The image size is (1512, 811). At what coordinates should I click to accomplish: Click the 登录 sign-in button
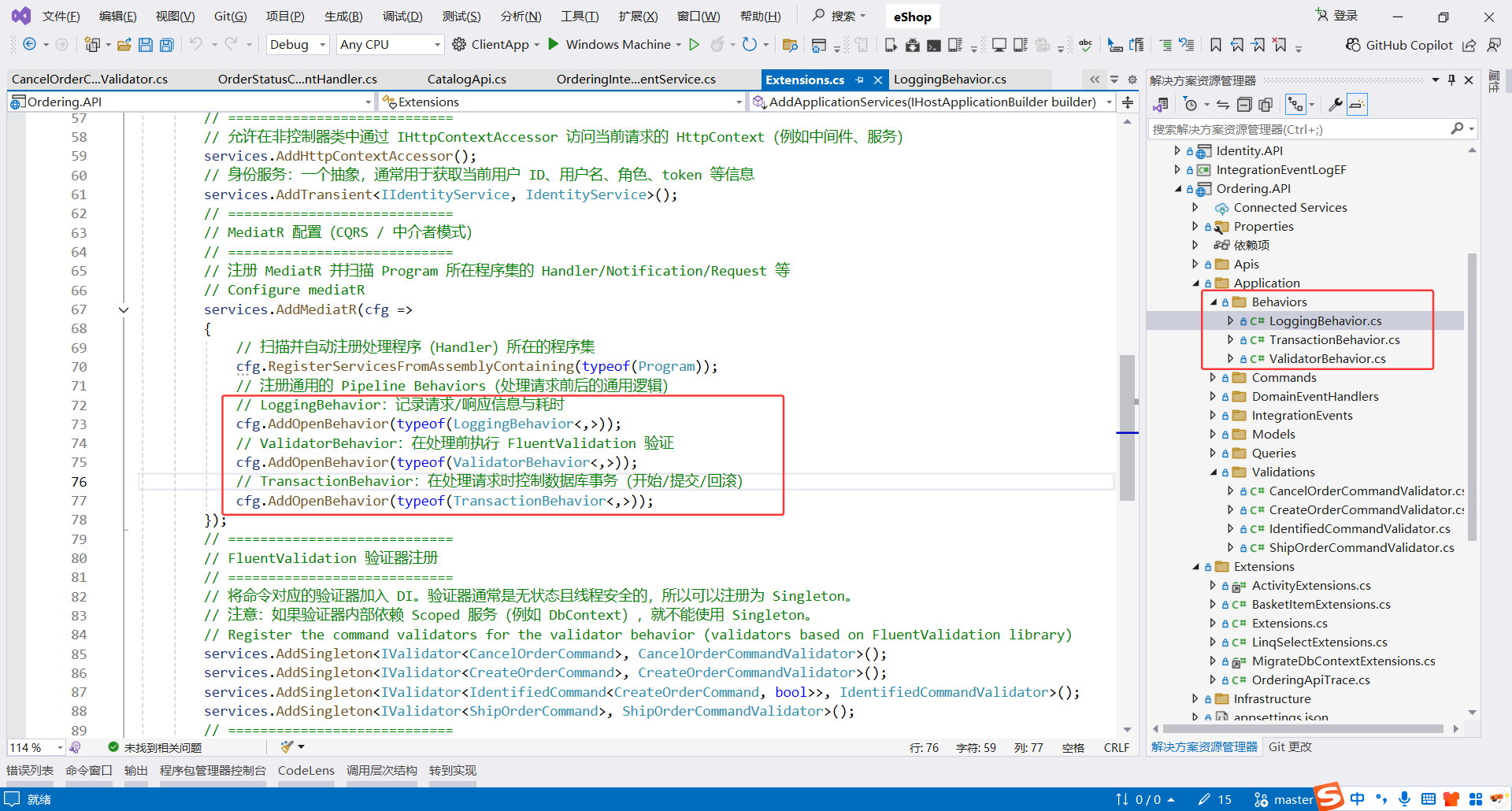tap(1337, 16)
